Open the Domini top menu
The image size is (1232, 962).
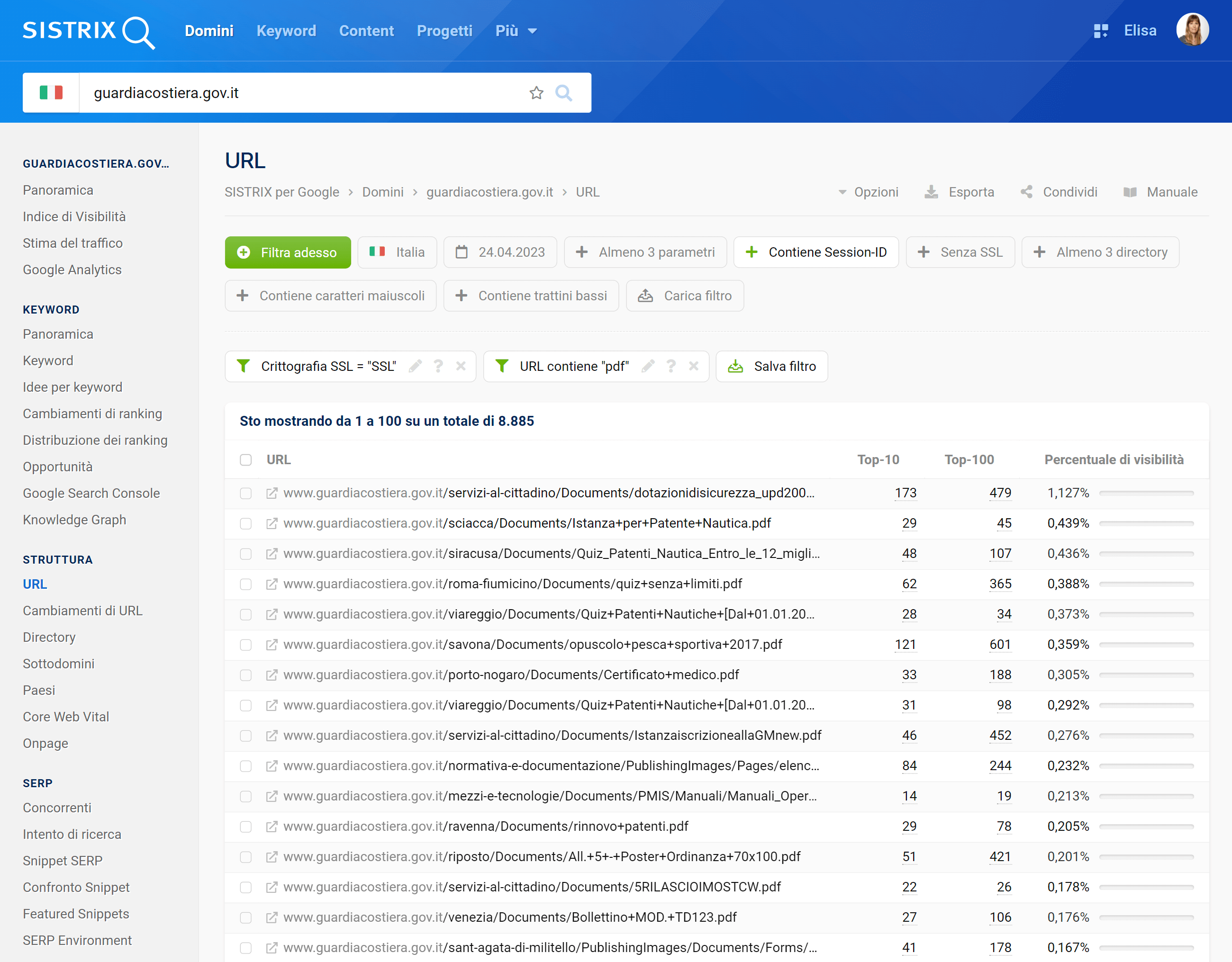click(208, 31)
